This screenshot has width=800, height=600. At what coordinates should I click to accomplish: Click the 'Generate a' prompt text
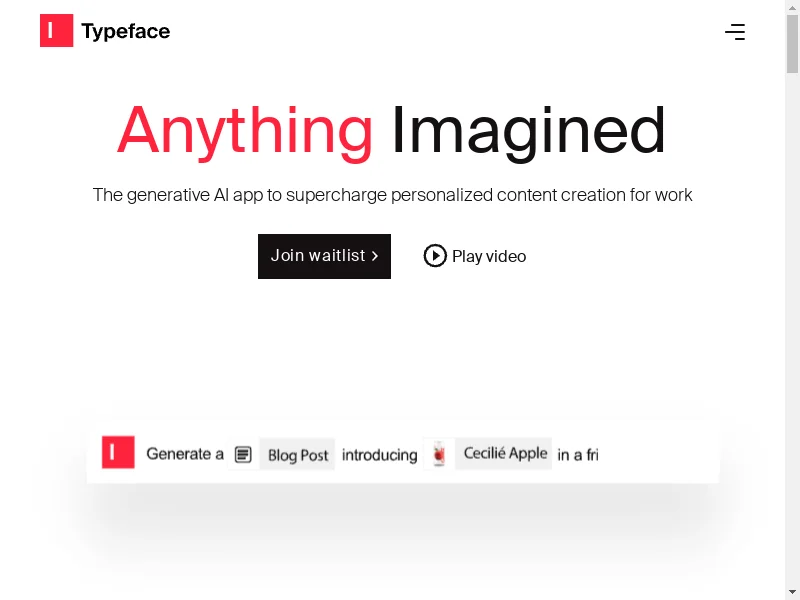pos(185,454)
